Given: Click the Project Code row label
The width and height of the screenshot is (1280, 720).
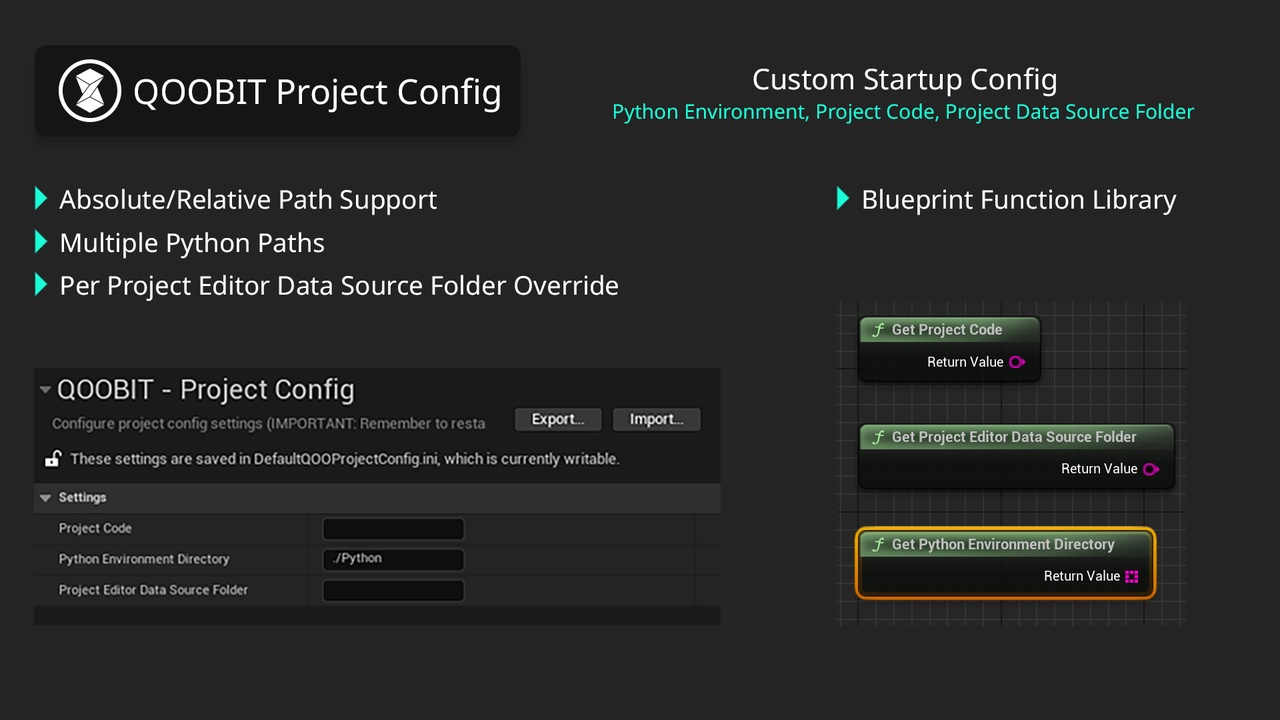Looking at the screenshot, I should pos(95,528).
